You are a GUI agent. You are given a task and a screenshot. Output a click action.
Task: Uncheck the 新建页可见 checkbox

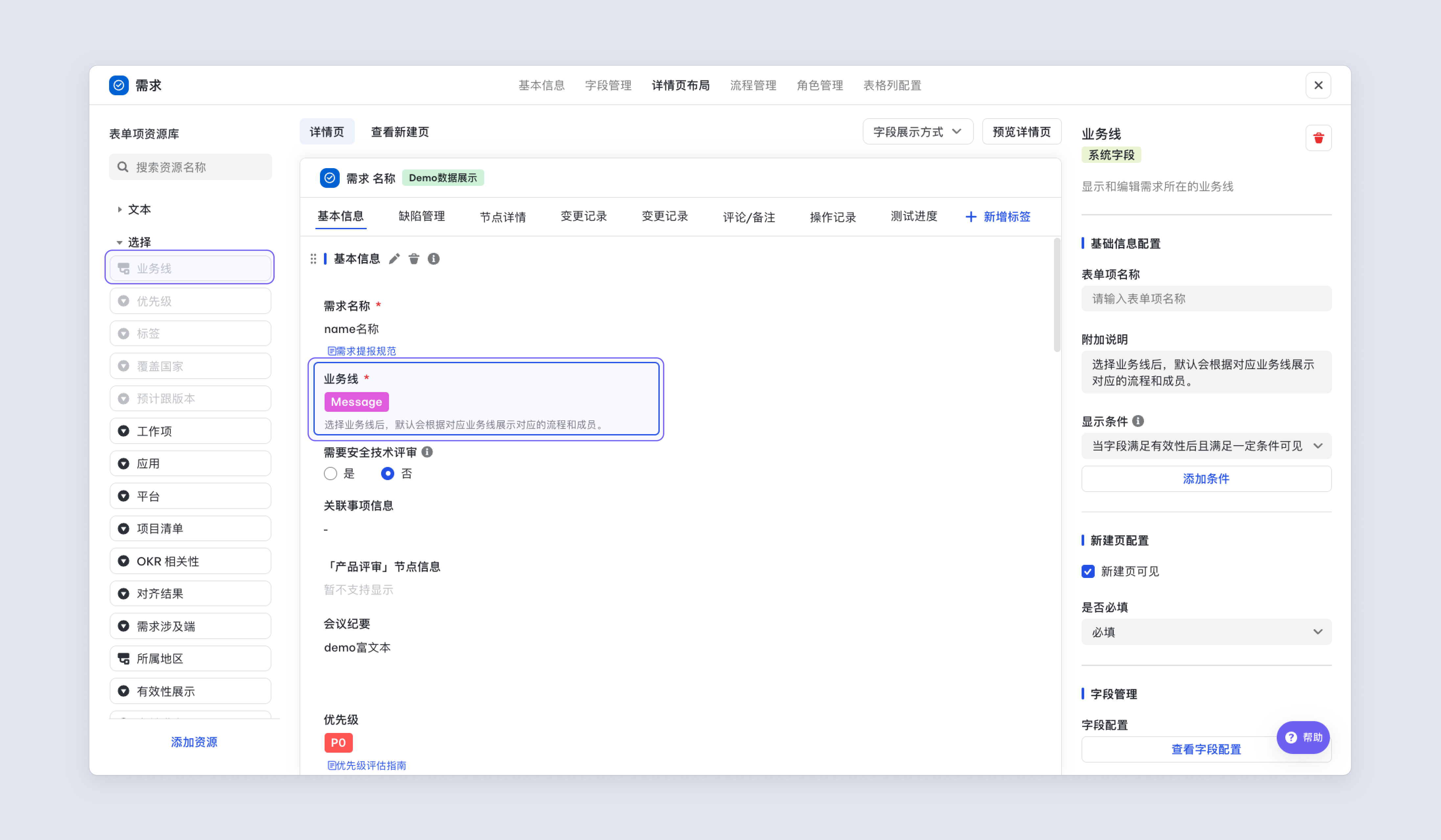click(1088, 571)
